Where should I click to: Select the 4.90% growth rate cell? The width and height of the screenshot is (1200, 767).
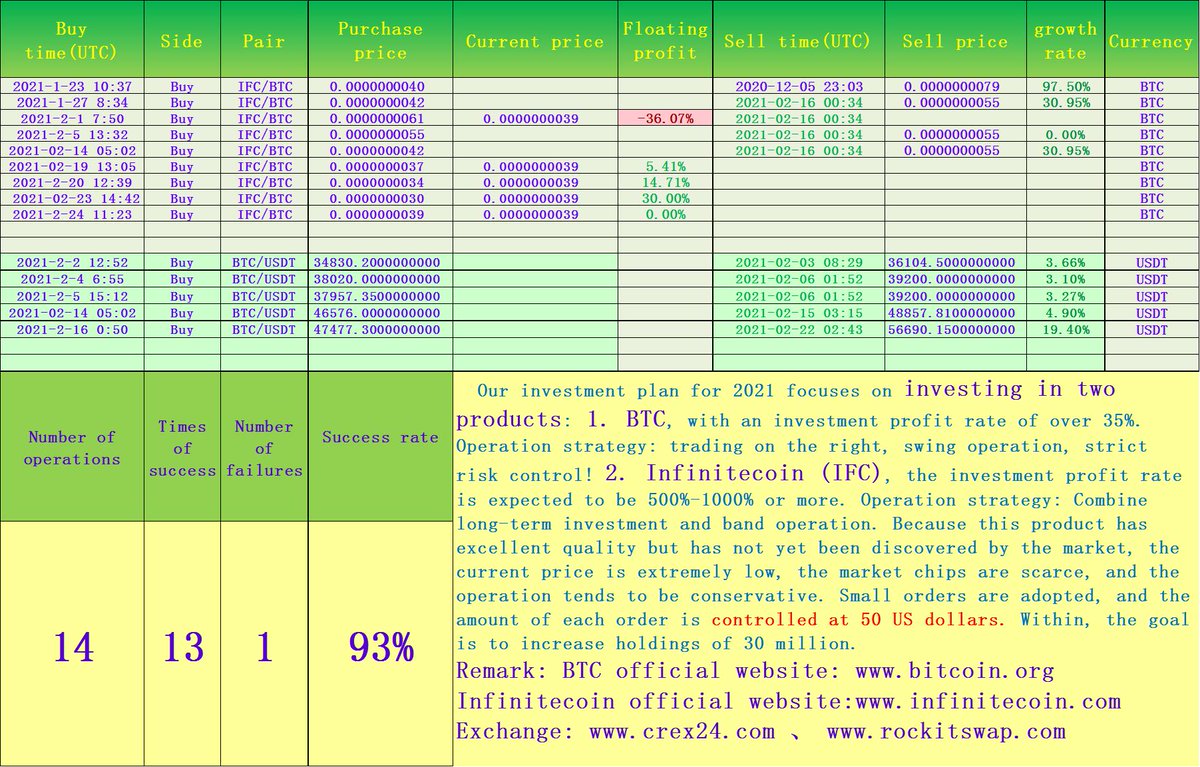pos(1066,313)
